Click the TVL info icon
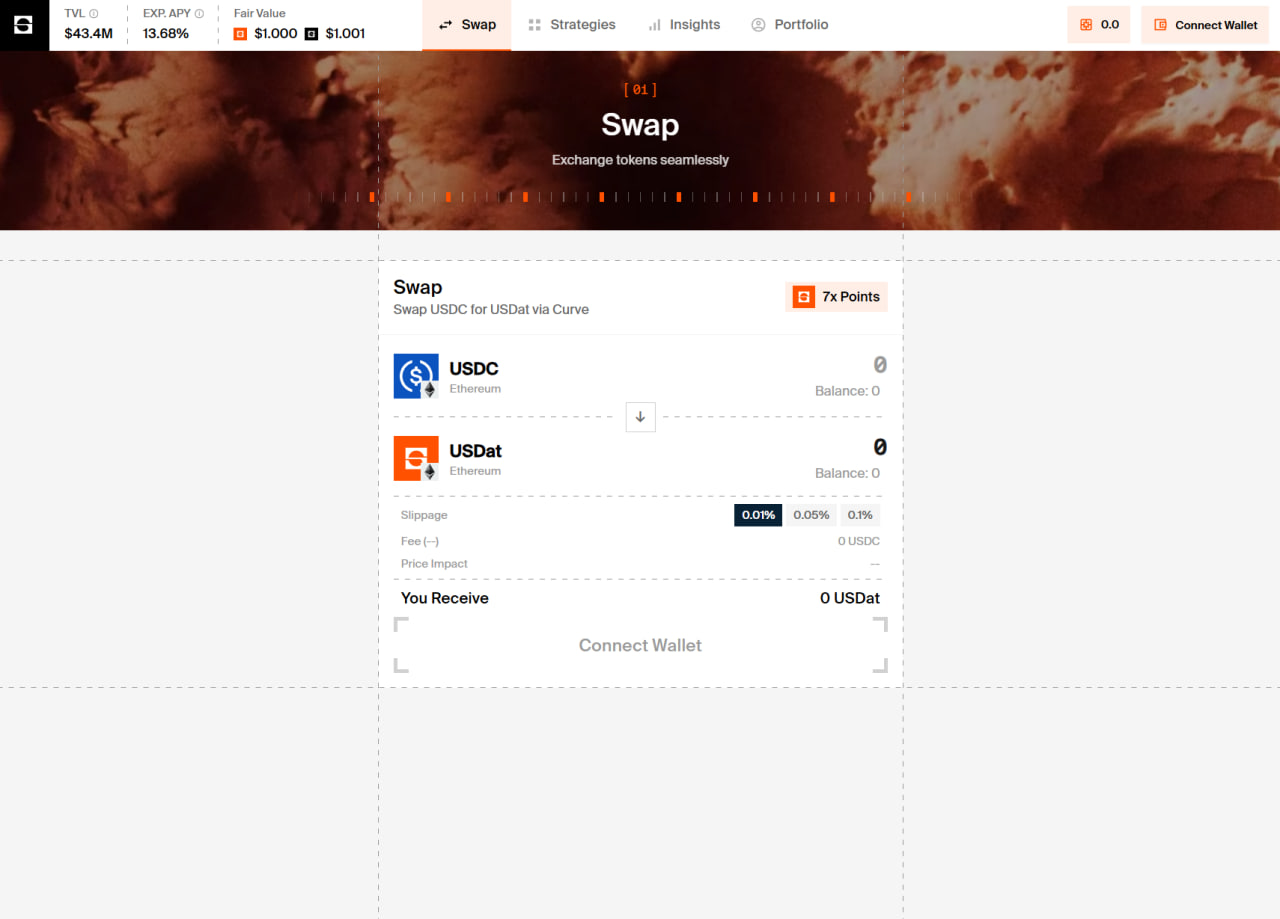1280x919 pixels. tap(94, 14)
